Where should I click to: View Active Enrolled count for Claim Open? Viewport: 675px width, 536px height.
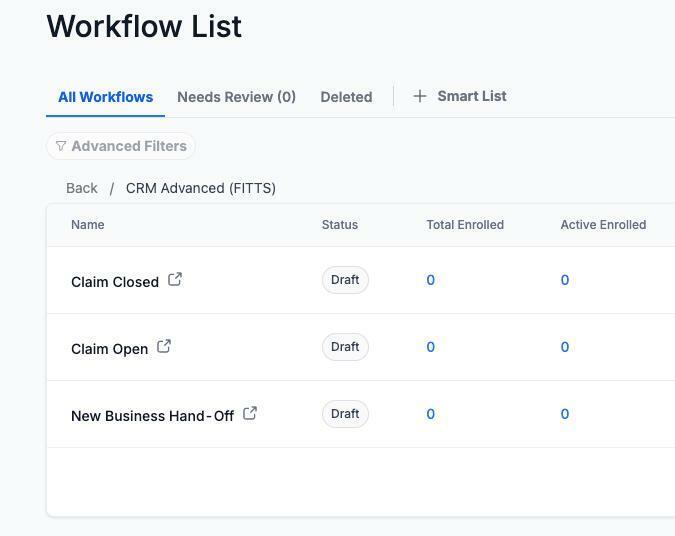tap(565, 347)
